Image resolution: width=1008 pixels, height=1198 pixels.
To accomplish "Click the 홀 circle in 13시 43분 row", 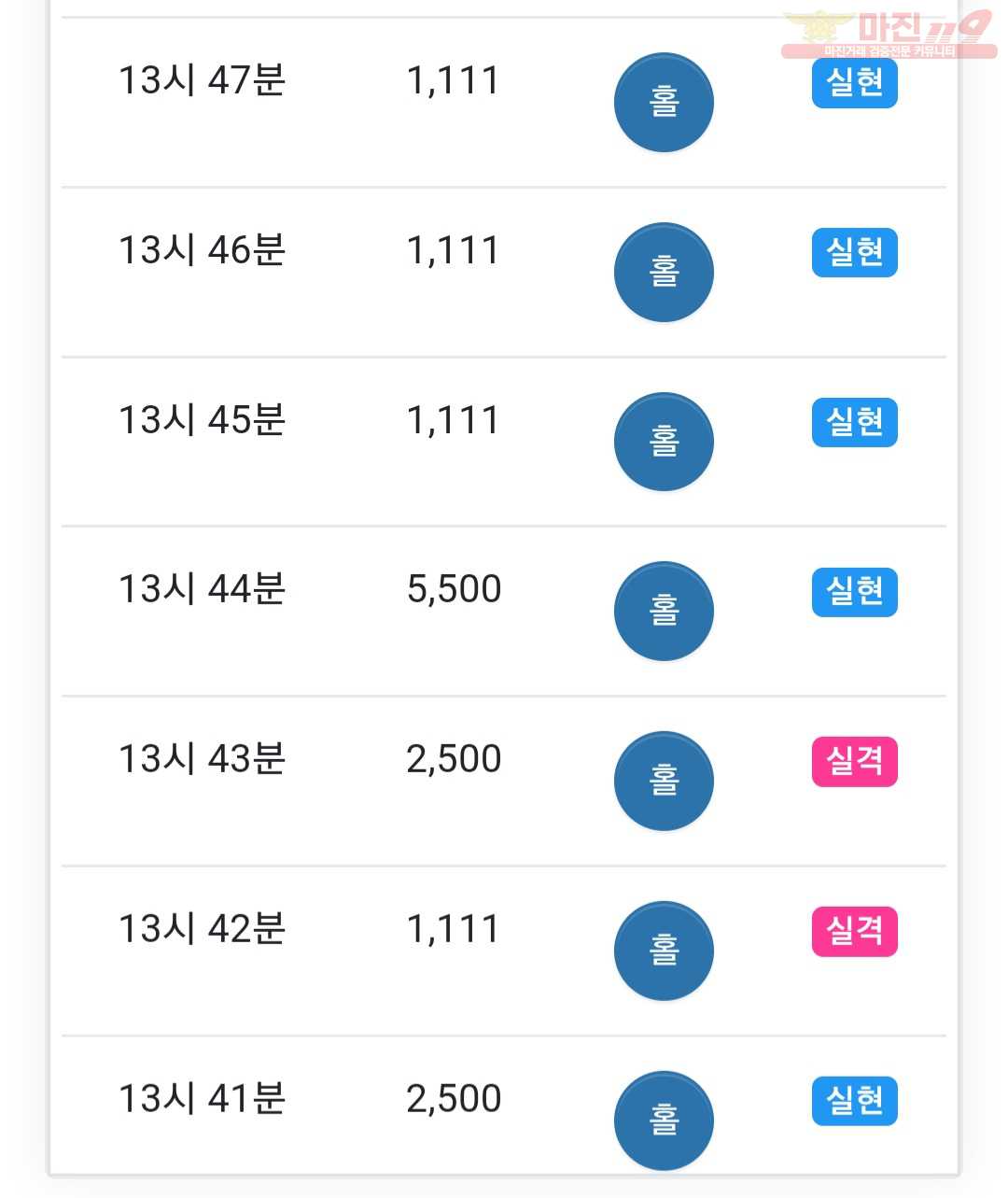I will click(664, 782).
